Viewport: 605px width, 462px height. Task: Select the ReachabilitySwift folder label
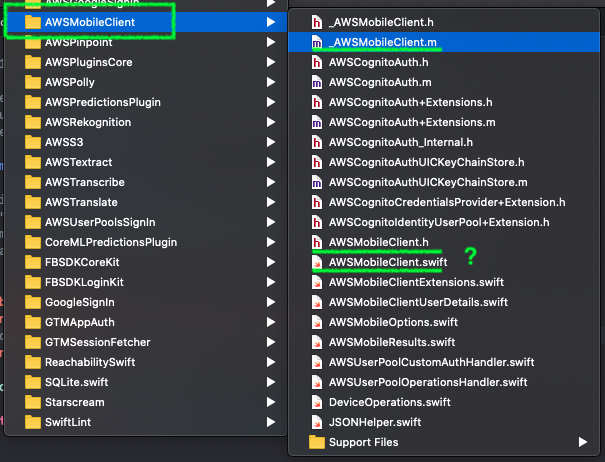click(90, 362)
